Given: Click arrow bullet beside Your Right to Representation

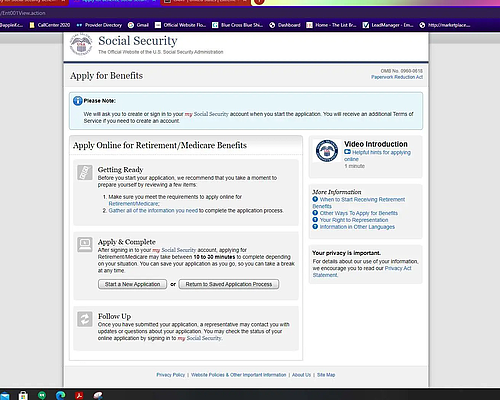Looking at the screenshot, I should (315, 220).
